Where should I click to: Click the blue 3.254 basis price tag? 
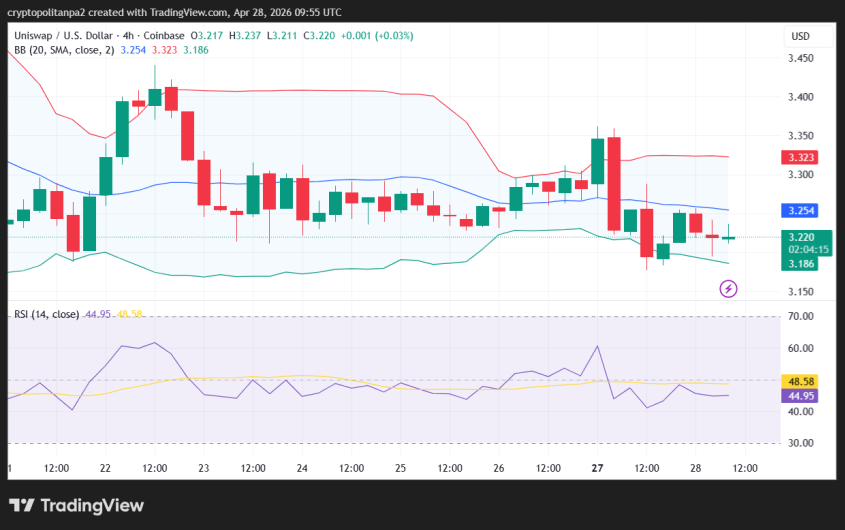pyautogui.click(x=800, y=211)
